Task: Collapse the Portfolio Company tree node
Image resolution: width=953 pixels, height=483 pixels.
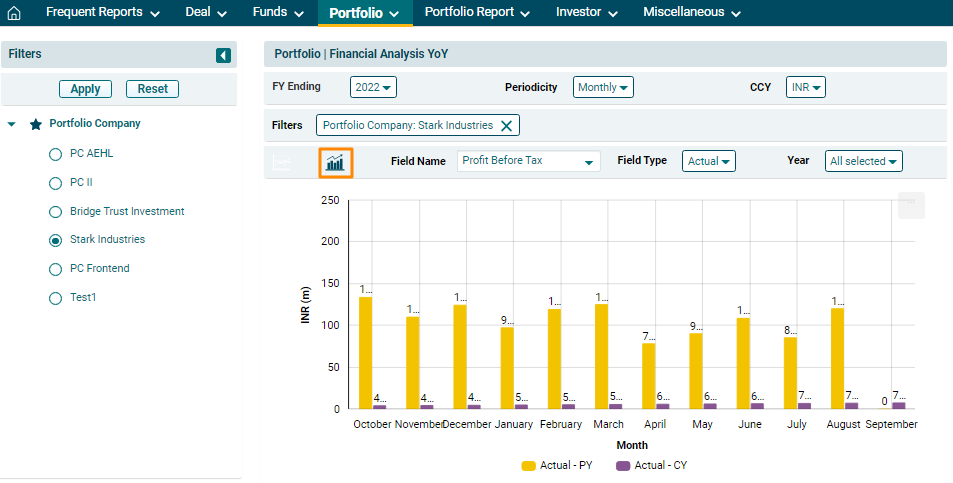Action: 11,125
